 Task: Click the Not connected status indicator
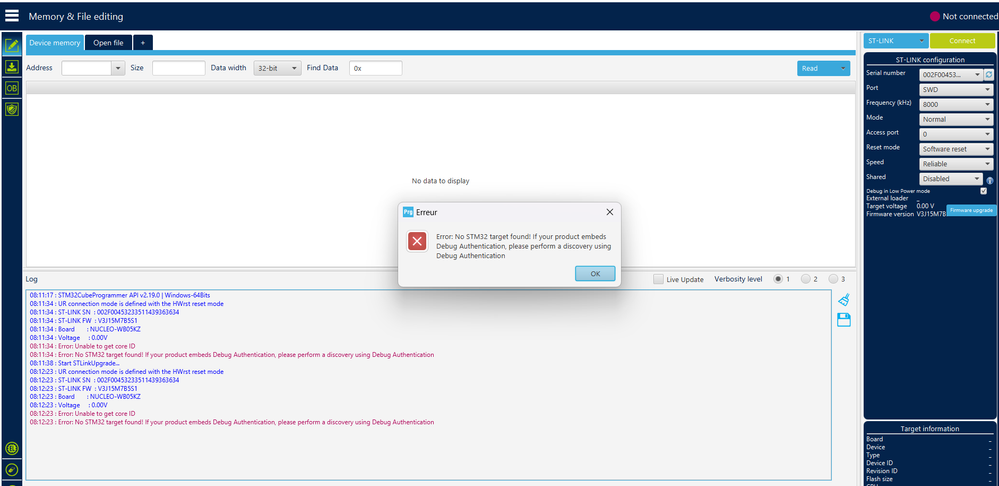click(x=964, y=17)
